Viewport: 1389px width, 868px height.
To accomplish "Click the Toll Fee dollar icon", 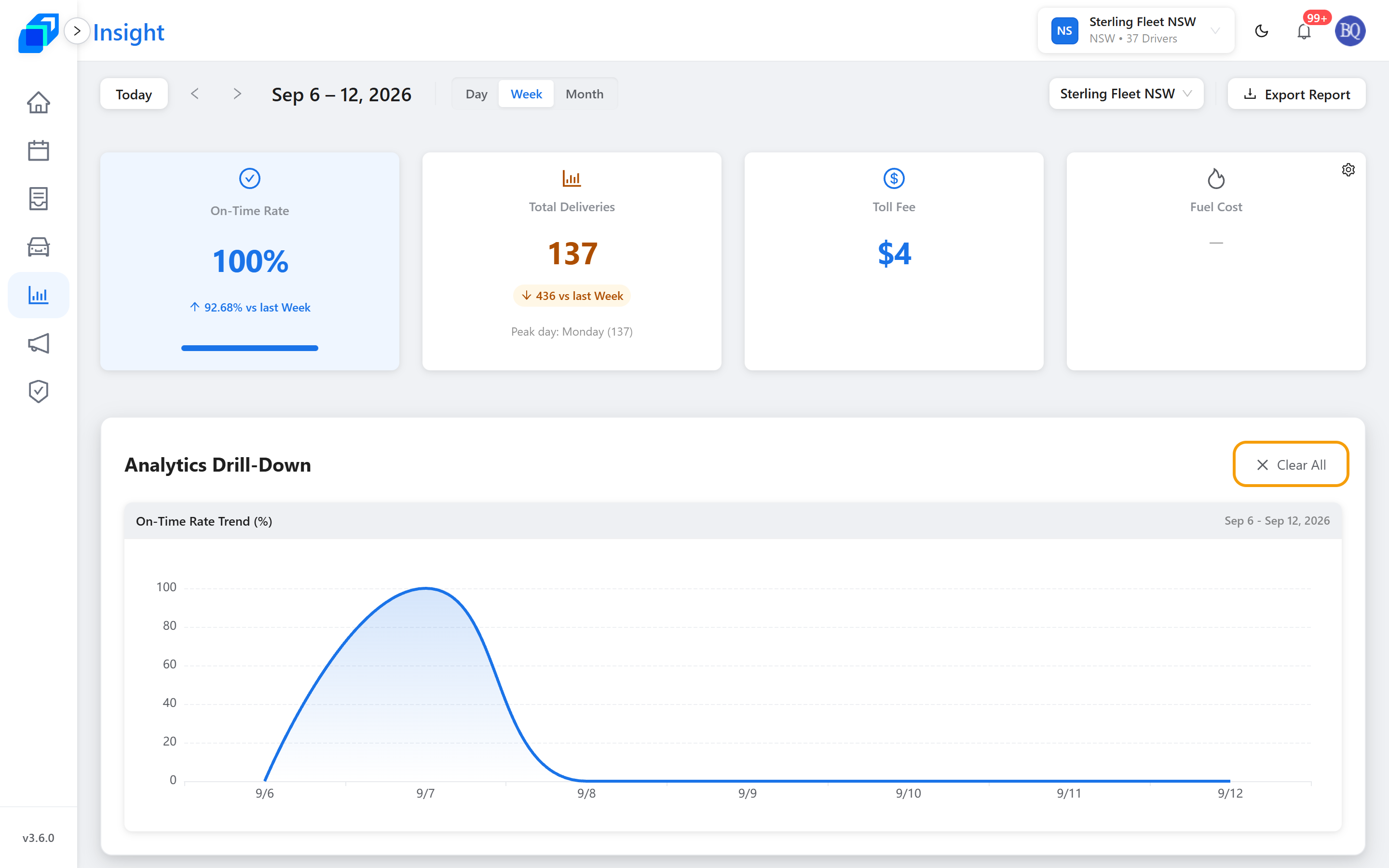I will click(x=894, y=178).
